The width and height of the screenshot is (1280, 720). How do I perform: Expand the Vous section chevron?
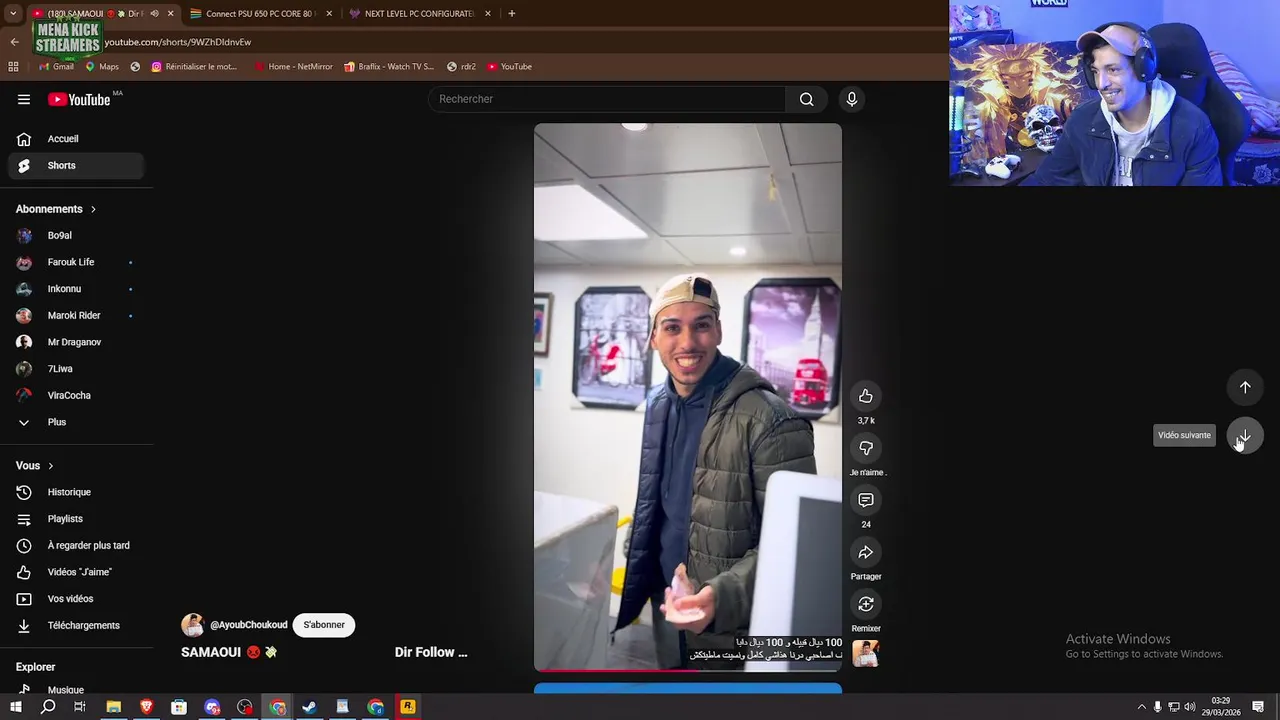(50, 466)
